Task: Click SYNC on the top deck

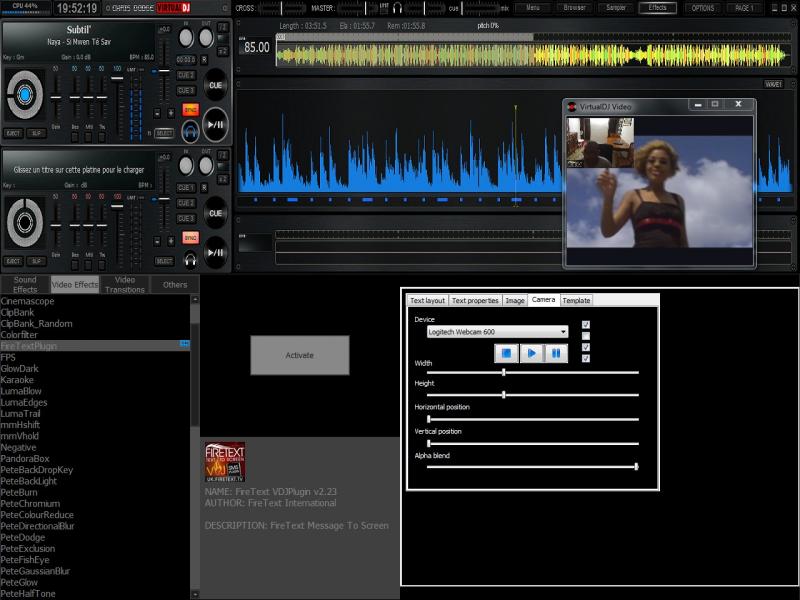Action: pyautogui.click(x=190, y=110)
